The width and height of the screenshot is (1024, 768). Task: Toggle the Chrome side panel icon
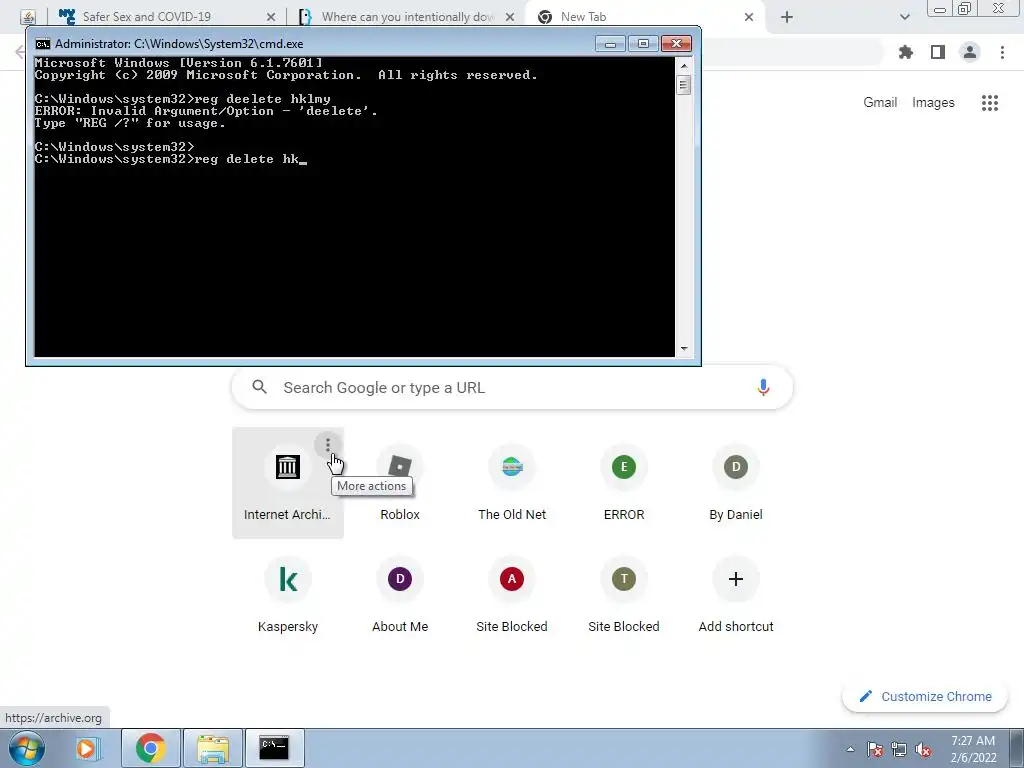[938, 52]
